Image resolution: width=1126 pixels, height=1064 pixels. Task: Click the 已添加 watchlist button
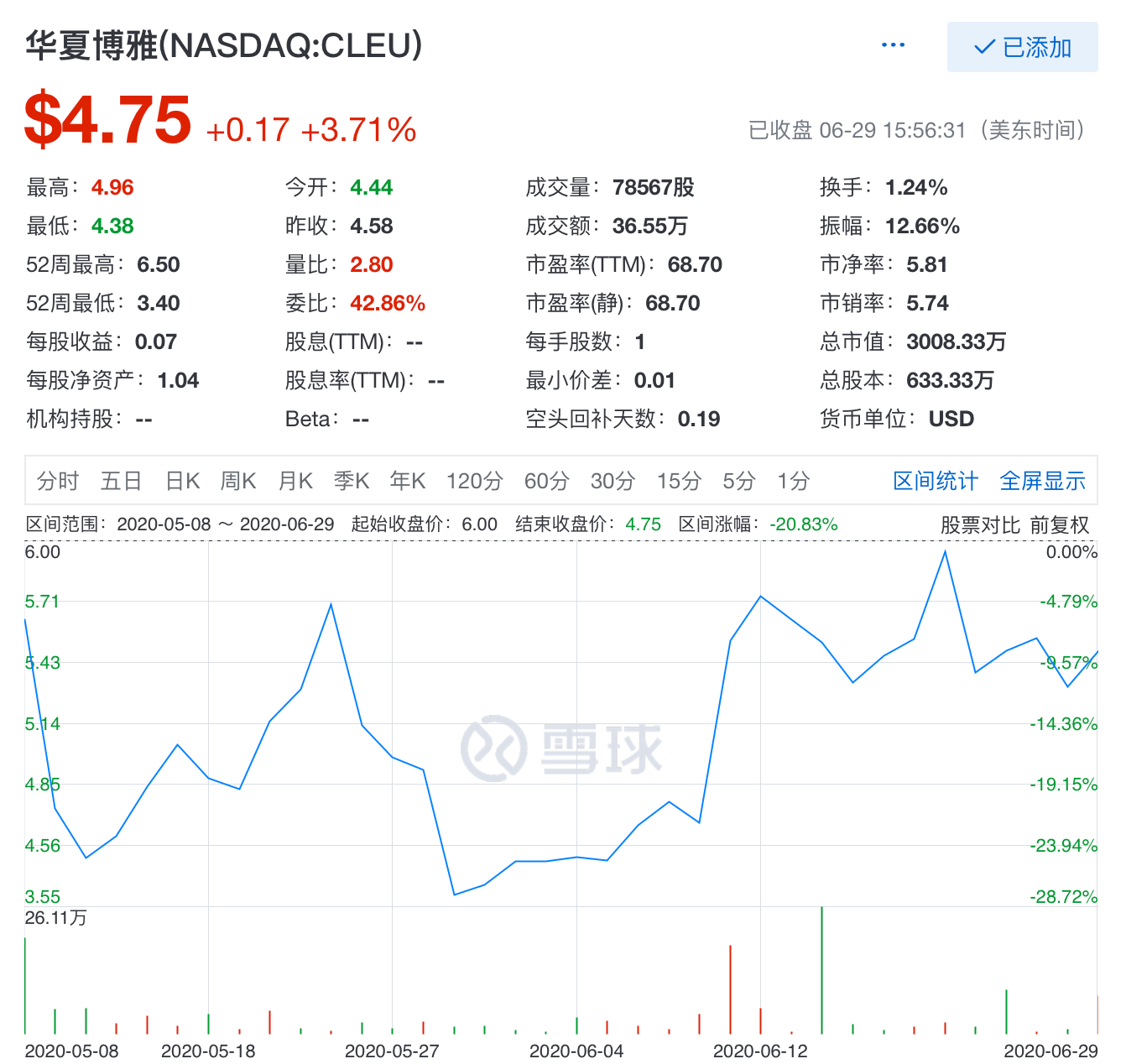(1022, 47)
